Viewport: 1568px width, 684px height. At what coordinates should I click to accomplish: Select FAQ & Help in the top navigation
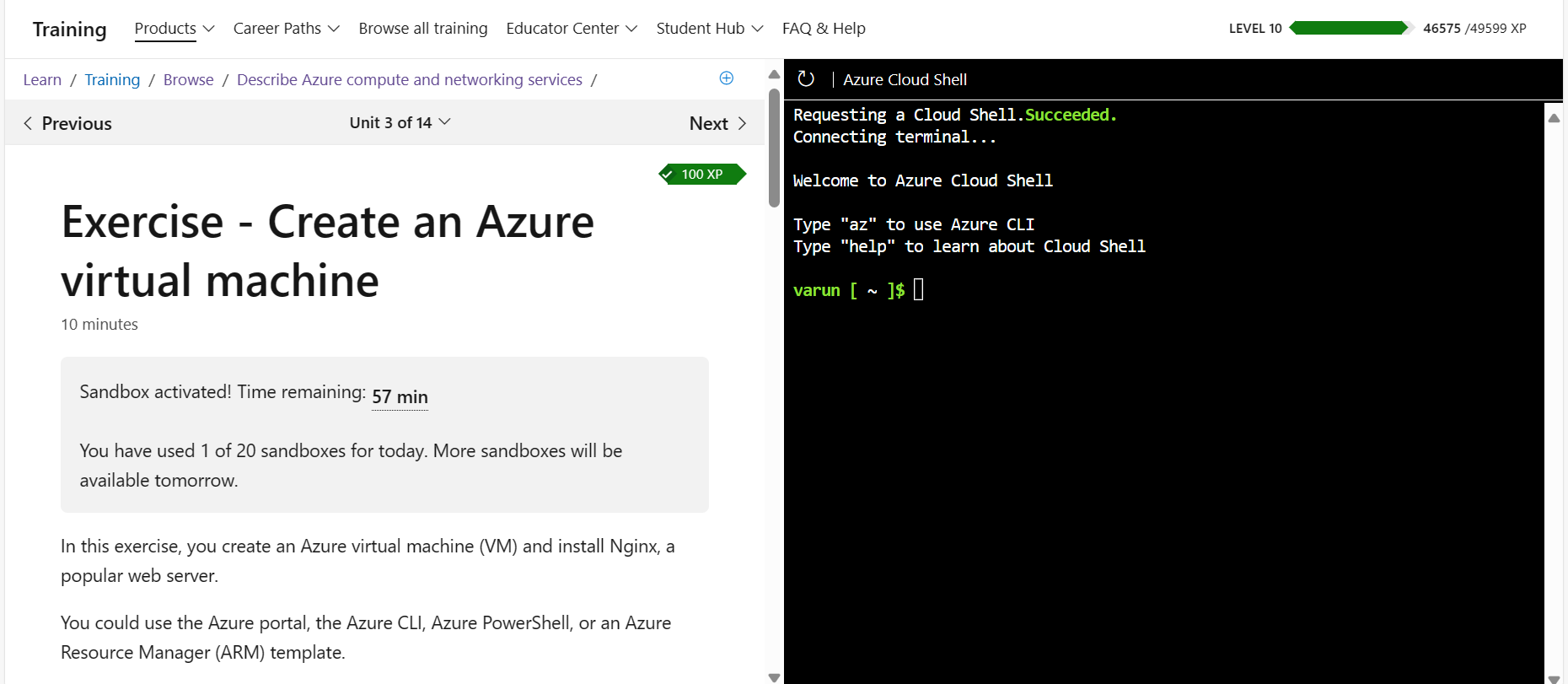click(x=824, y=28)
